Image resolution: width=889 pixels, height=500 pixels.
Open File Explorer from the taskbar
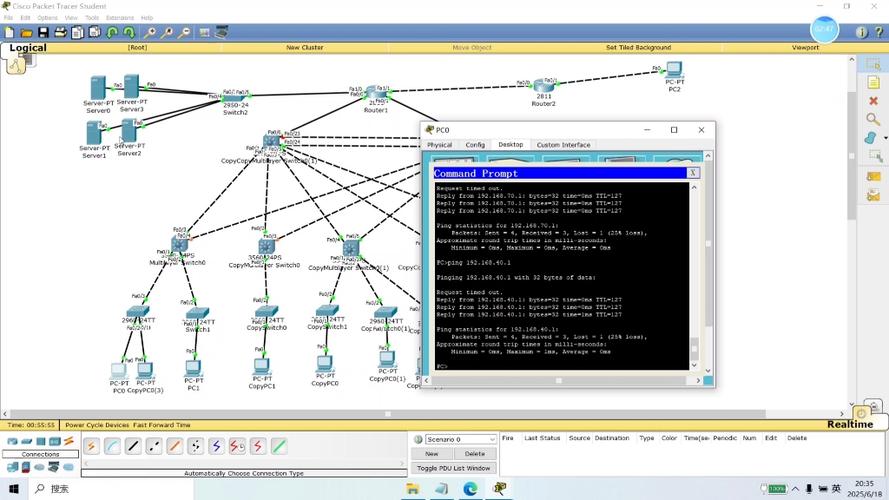[412, 489]
